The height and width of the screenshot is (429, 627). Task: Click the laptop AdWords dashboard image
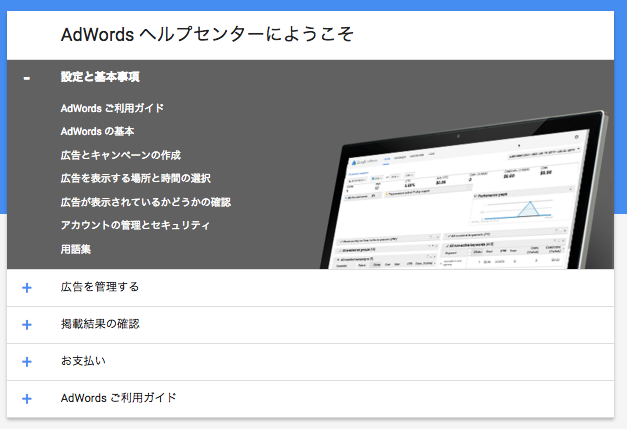466,190
